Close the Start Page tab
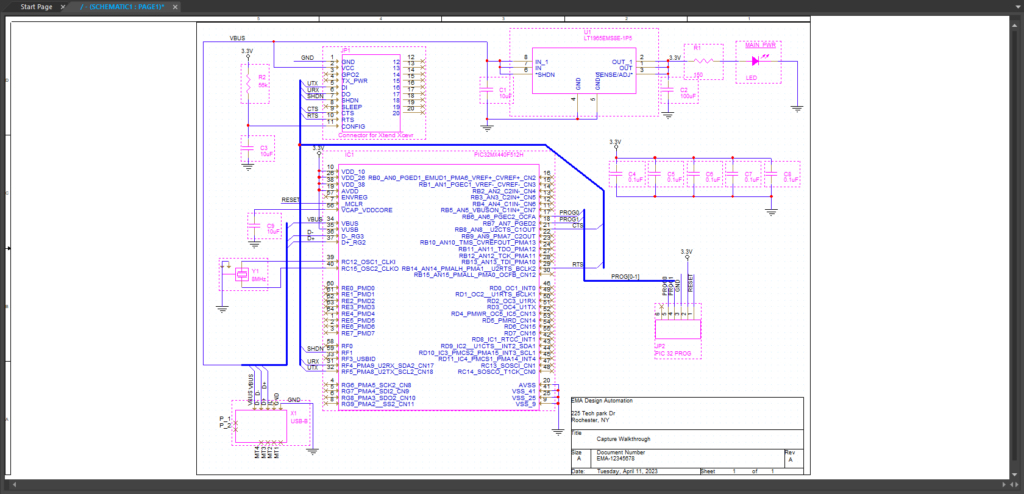1024x494 pixels. (x=63, y=7)
